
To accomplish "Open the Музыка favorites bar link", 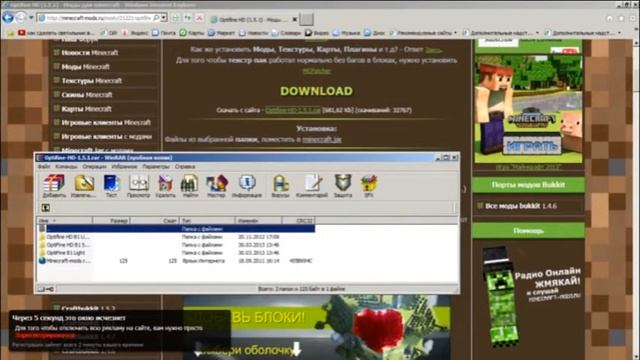I will [347, 33].
